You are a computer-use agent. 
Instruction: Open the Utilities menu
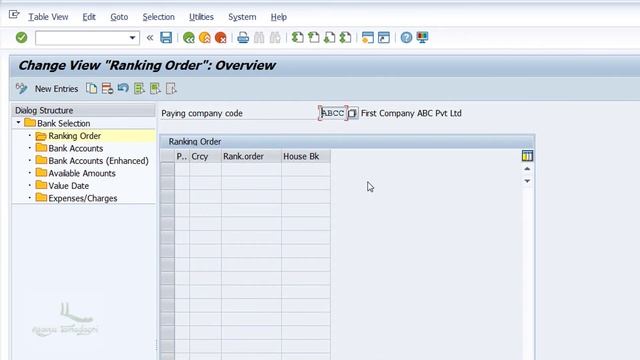click(201, 17)
